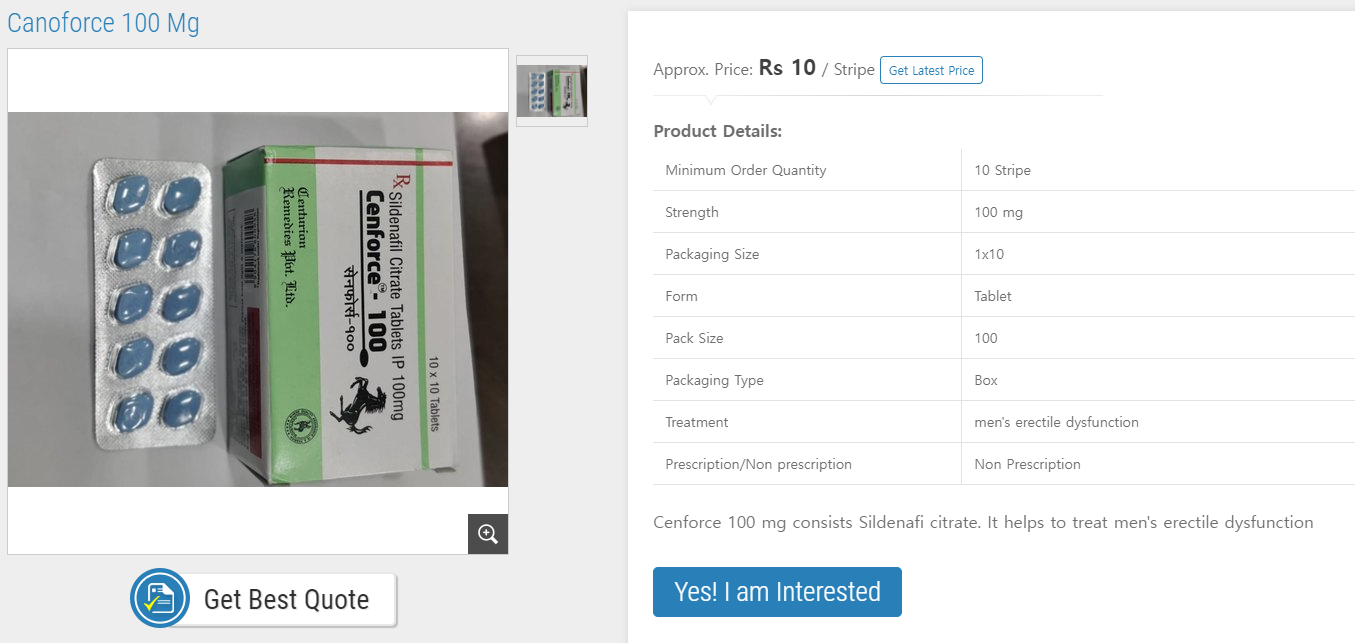Viewport: 1355px width, 643px height.
Task: Click the Product Details heading
Action: coord(717,131)
